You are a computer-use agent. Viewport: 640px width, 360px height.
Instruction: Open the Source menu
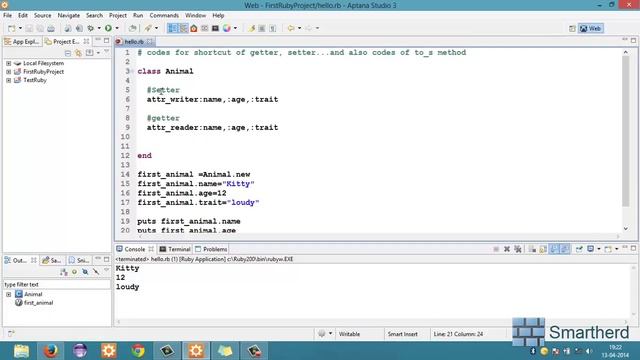pyautogui.click(x=42, y=15)
